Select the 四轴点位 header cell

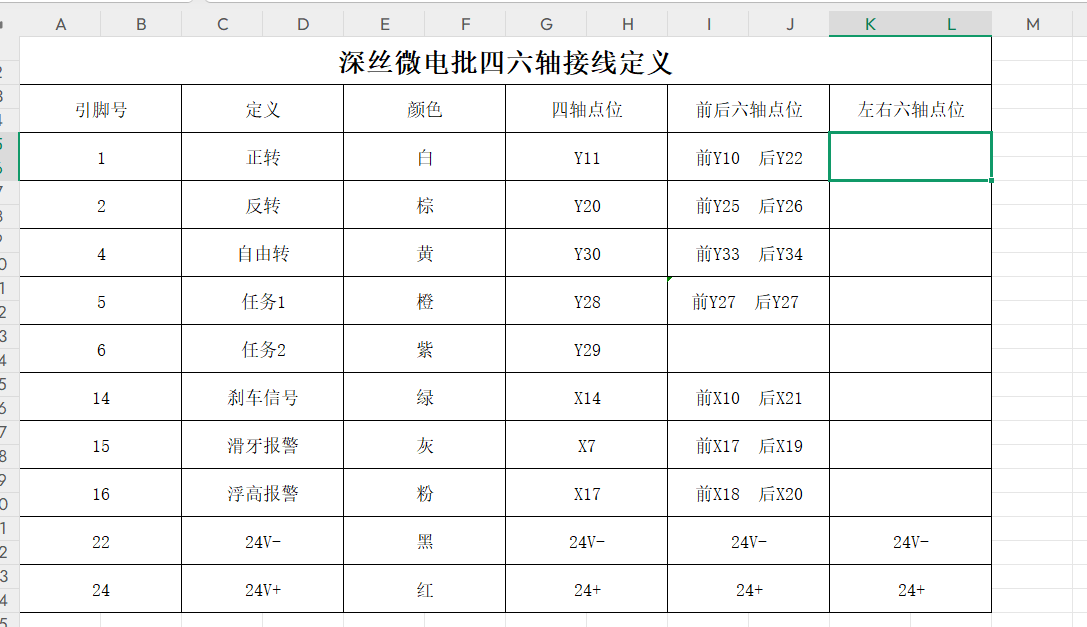pyautogui.click(x=586, y=109)
